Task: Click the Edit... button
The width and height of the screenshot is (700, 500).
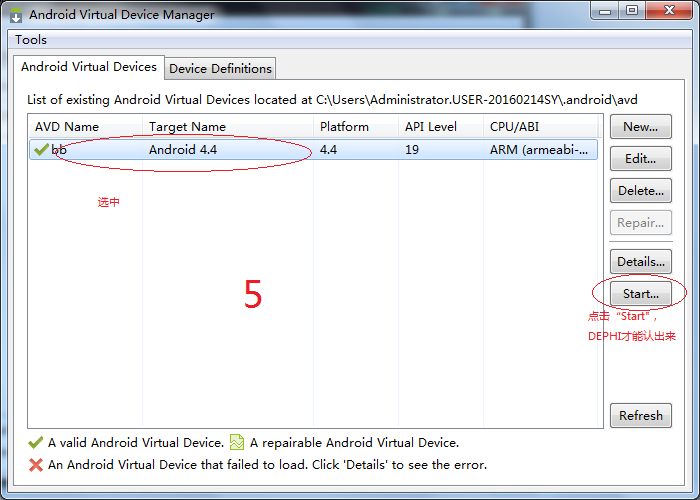Action: [x=640, y=159]
